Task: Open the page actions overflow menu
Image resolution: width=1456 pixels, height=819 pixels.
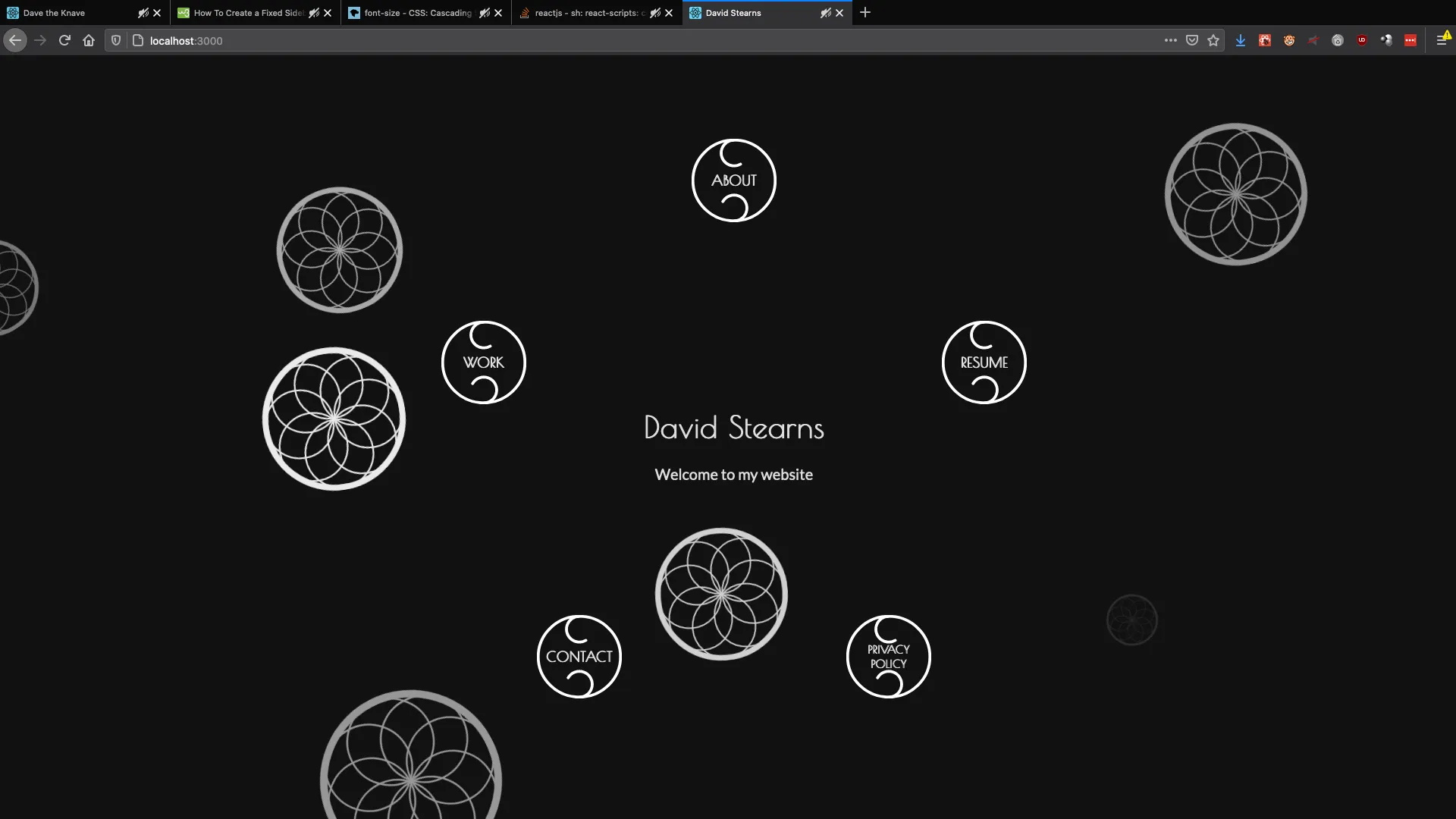Action: point(1170,40)
